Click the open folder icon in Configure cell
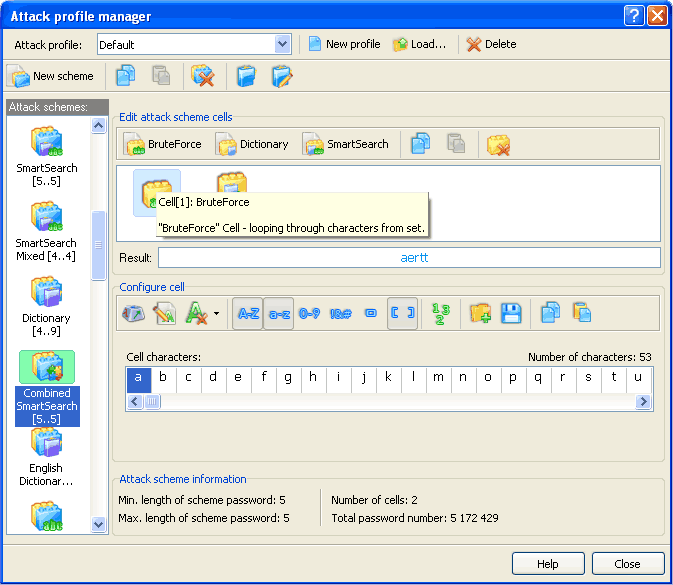This screenshot has width=673, height=585. pos(481,313)
